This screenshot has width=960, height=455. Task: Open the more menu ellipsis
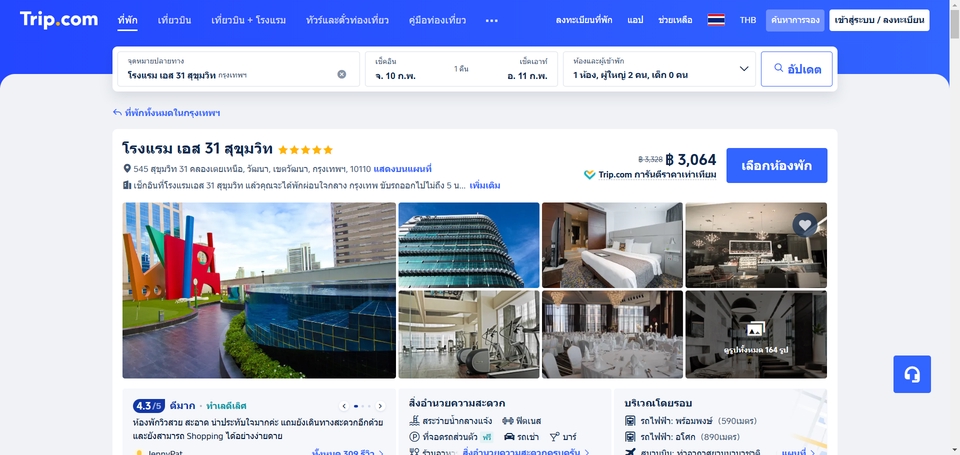coord(492,20)
